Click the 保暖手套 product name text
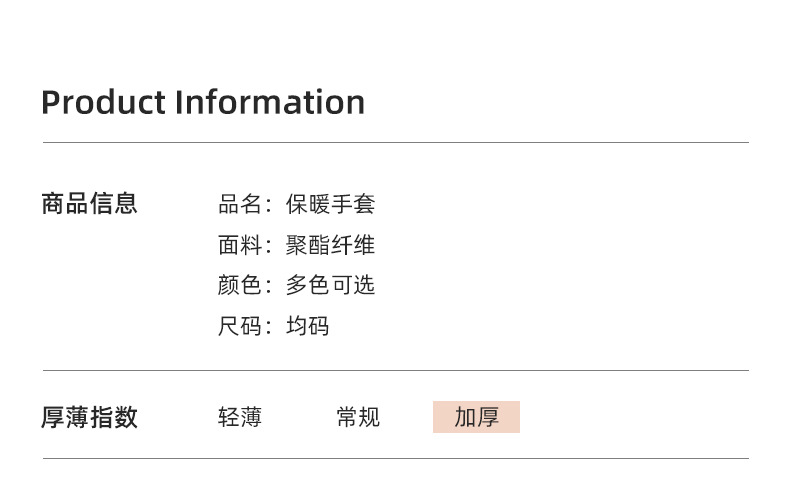 point(330,205)
